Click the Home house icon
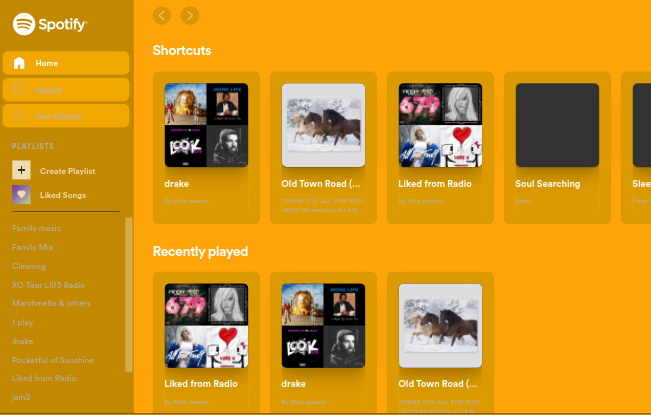Image resolution: width=651 pixels, height=415 pixels. [x=19, y=63]
